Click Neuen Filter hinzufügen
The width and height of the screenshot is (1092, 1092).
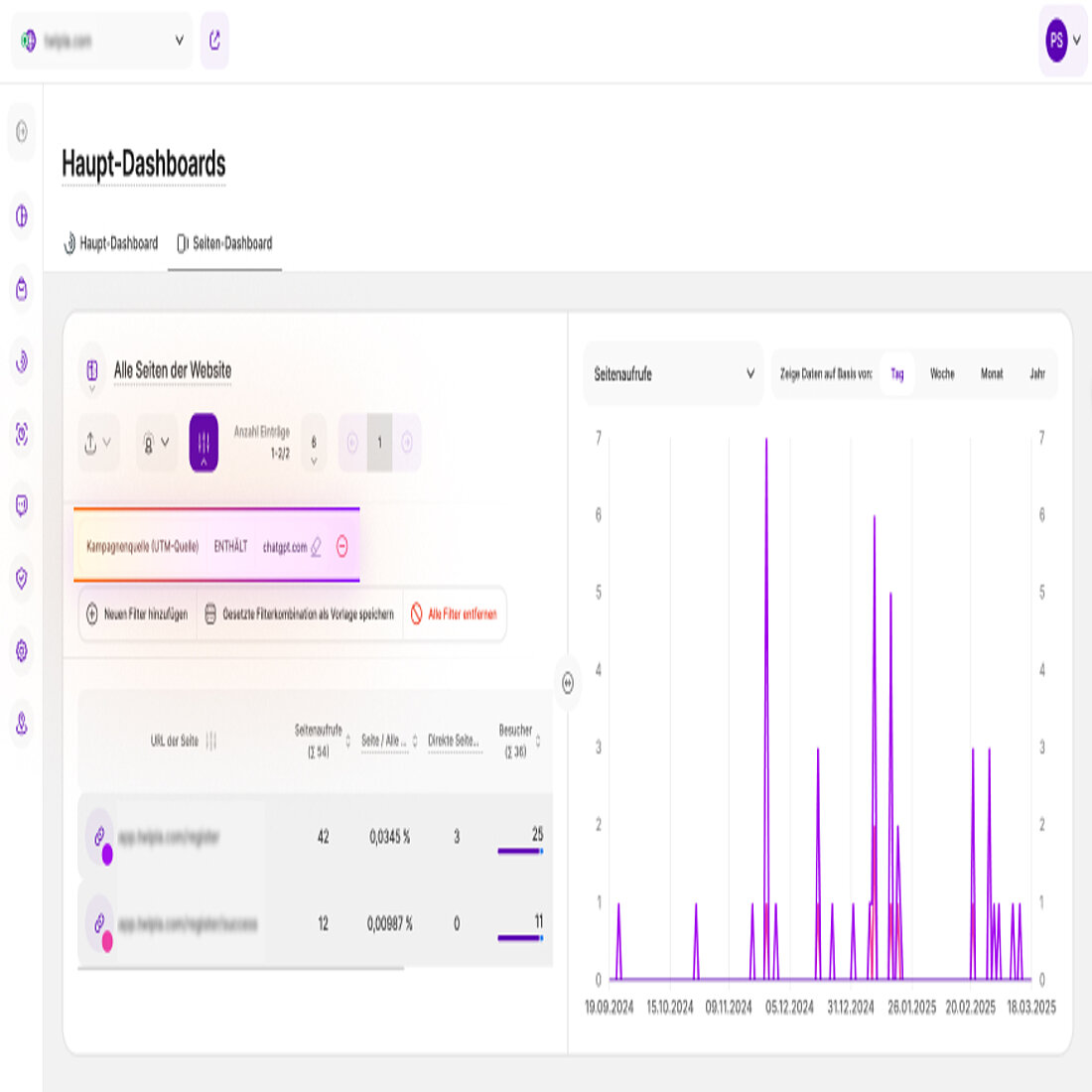point(134,614)
